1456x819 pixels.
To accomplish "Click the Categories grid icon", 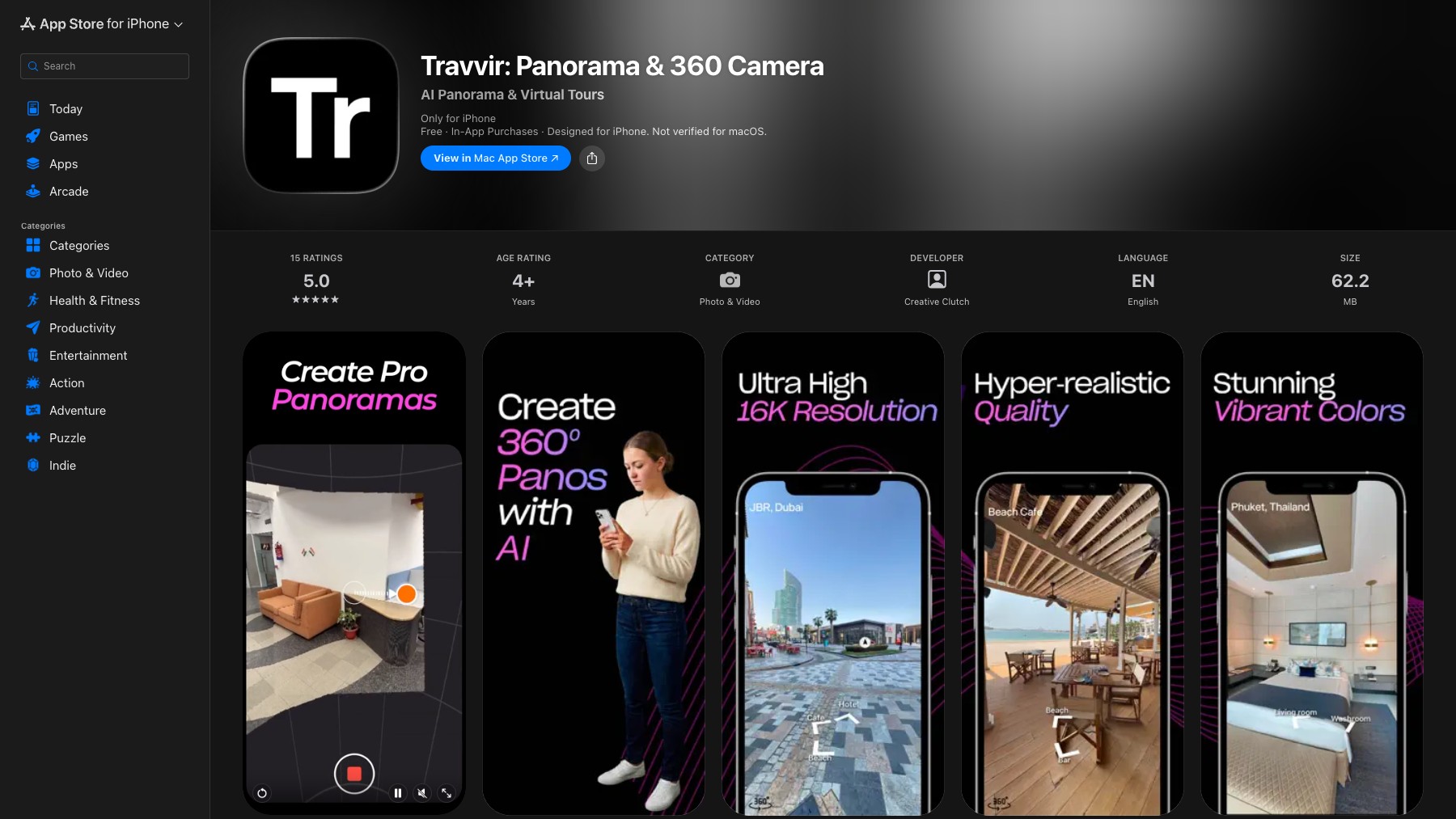I will pyautogui.click(x=33, y=245).
